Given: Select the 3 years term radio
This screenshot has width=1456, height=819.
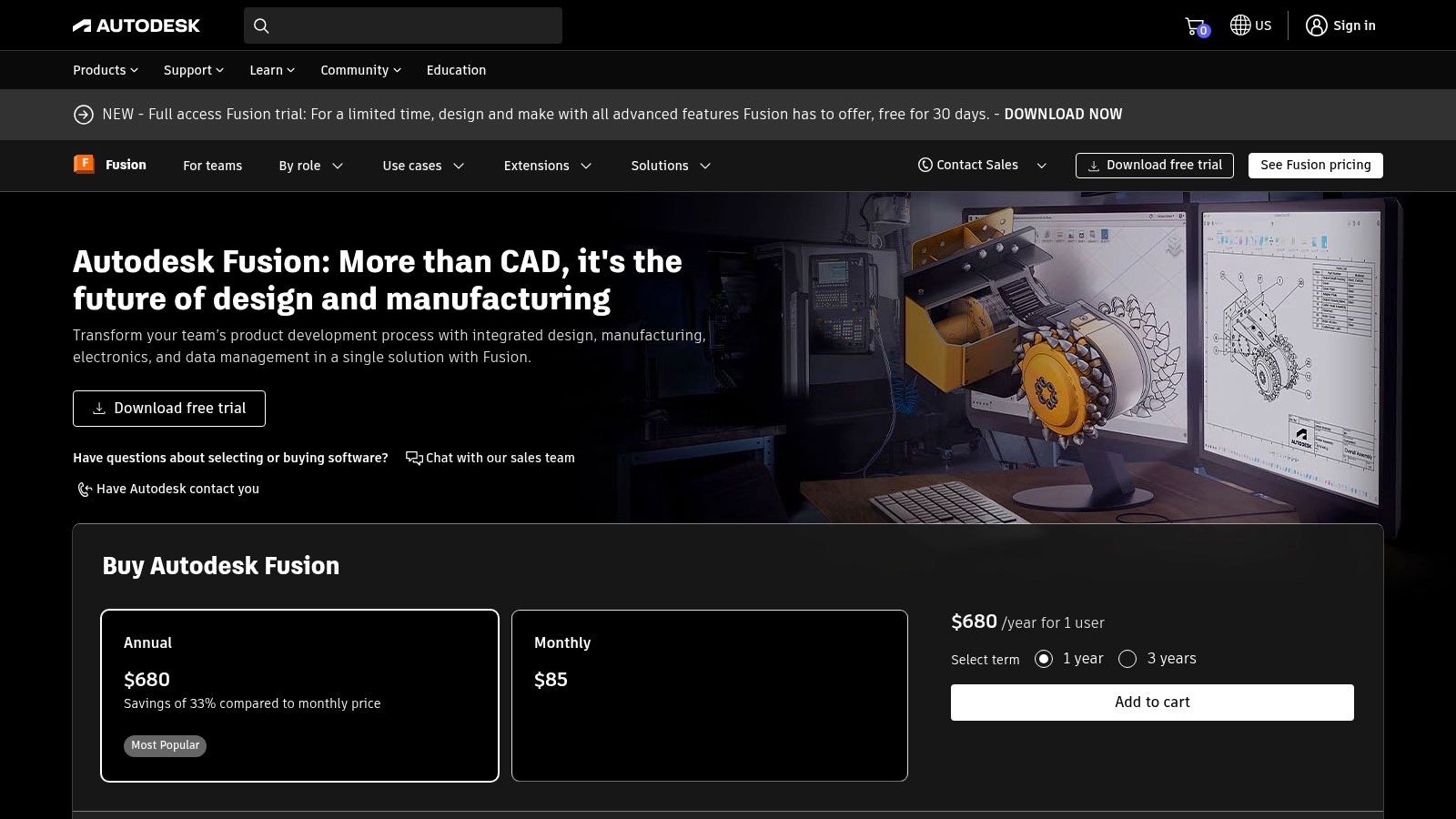Looking at the screenshot, I should click(1127, 659).
